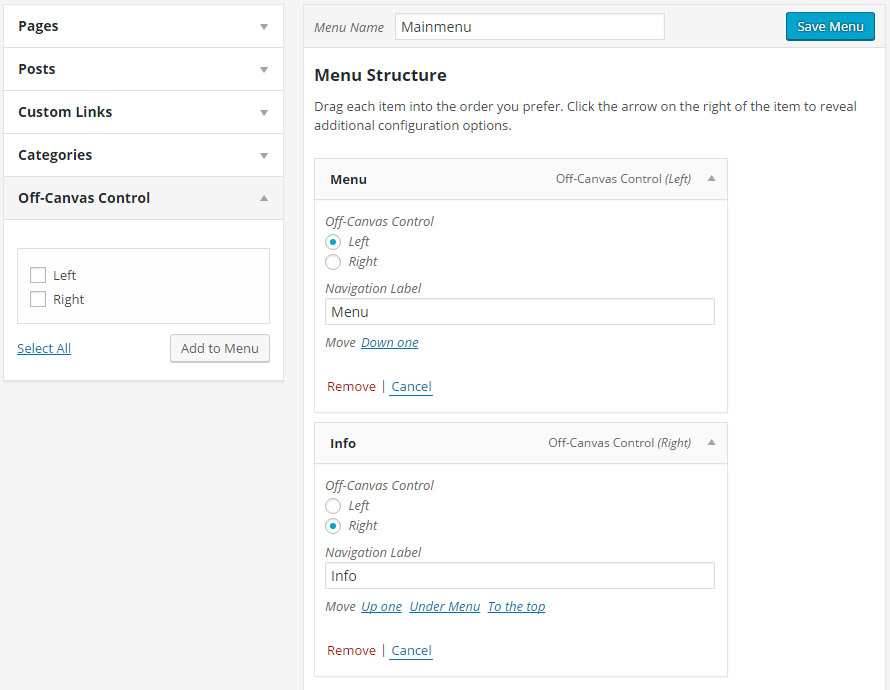The height and width of the screenshot is (690, 890).
Task: Click the To the top link
Action: [x=516, y=606]
